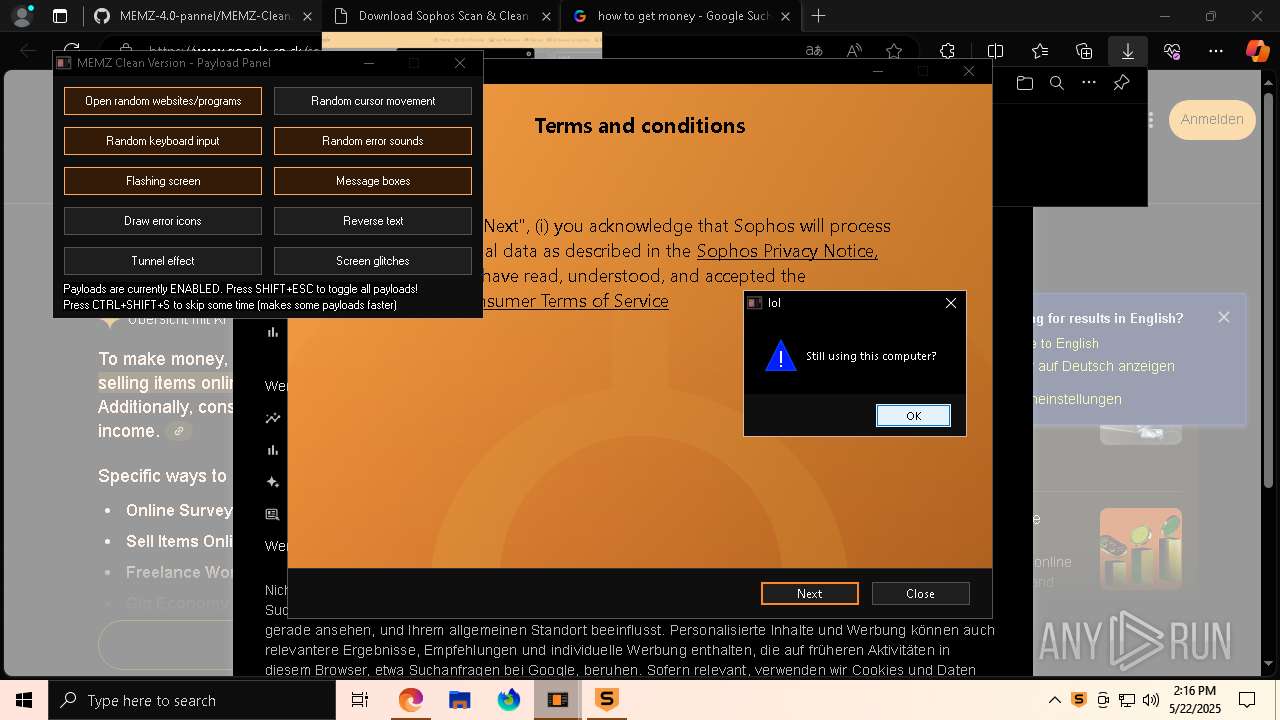Click Next in Sophos installer
Screen dimensions: 1280x720
[809, 593]
